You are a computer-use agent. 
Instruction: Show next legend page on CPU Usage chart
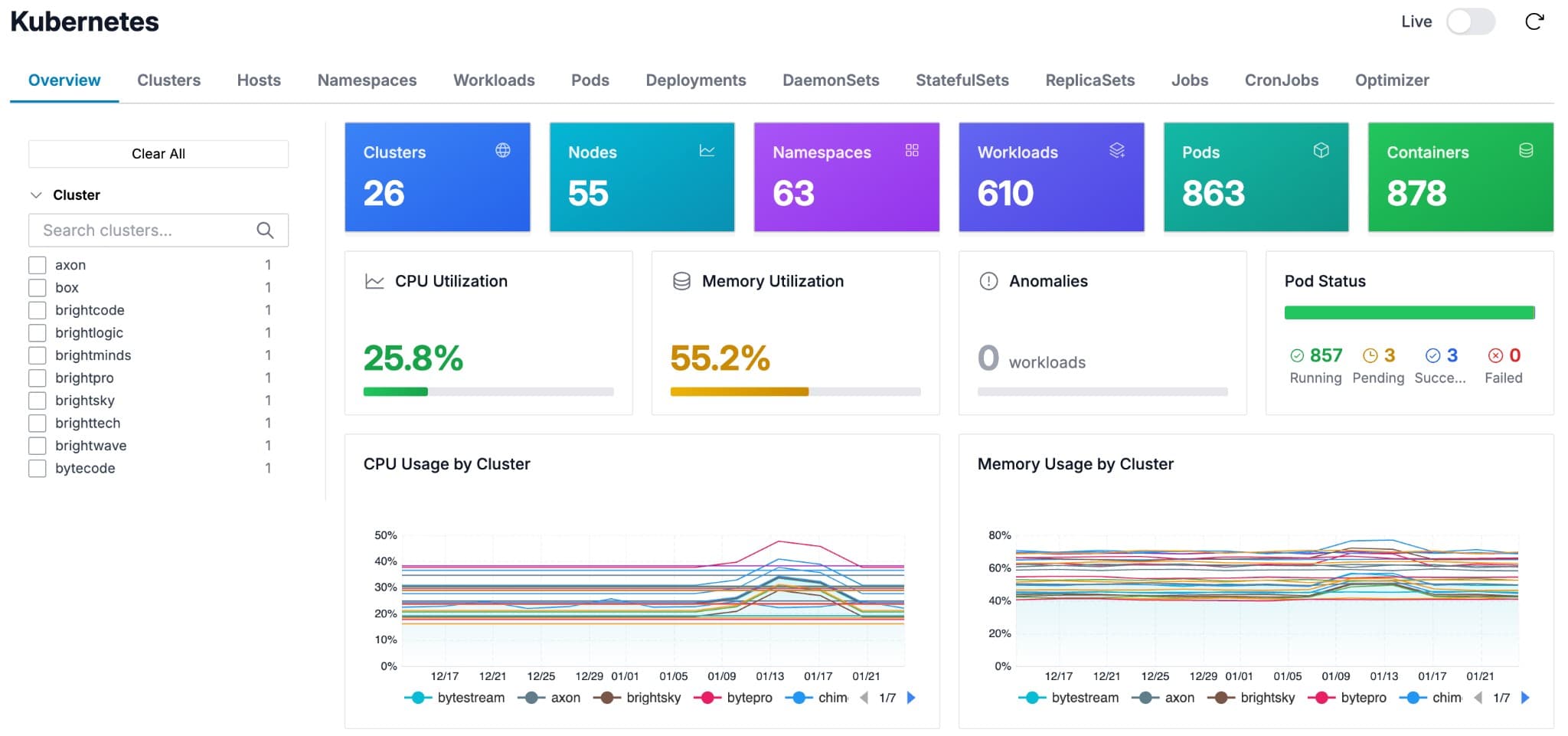911,698
